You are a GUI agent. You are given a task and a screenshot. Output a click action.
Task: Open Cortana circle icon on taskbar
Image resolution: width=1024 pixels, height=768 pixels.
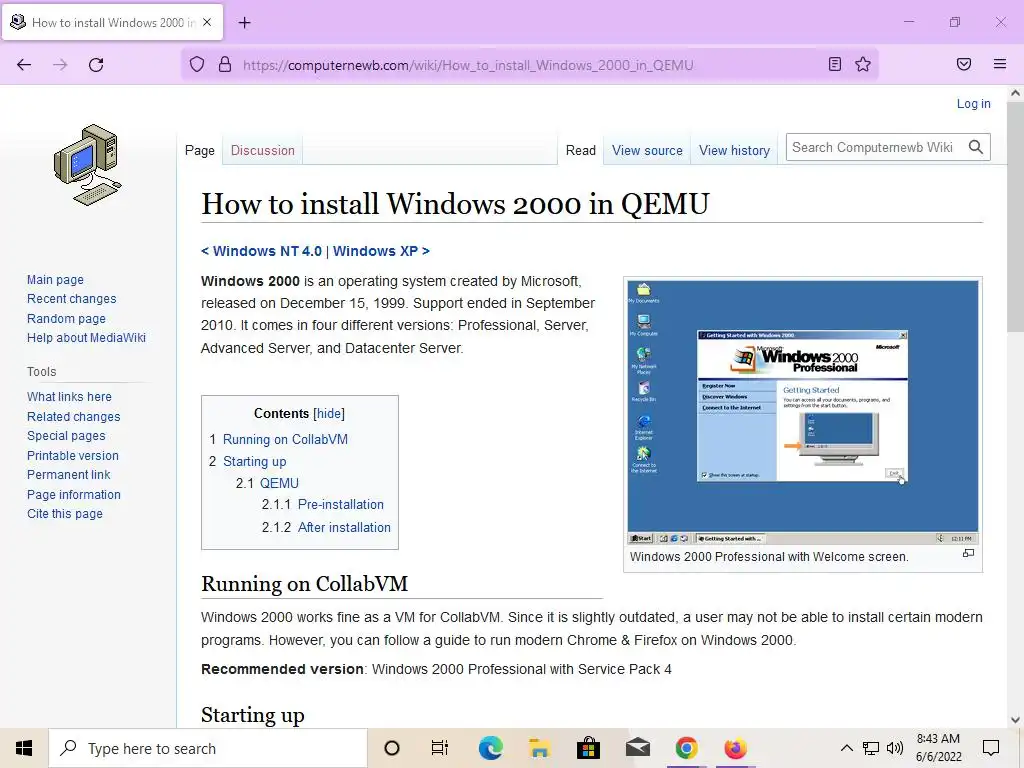click(x=391, y=748)
